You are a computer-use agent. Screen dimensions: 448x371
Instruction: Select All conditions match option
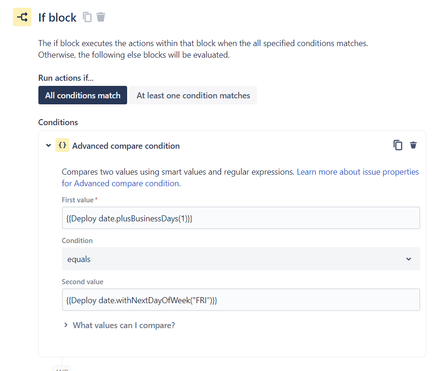[82, 95]
